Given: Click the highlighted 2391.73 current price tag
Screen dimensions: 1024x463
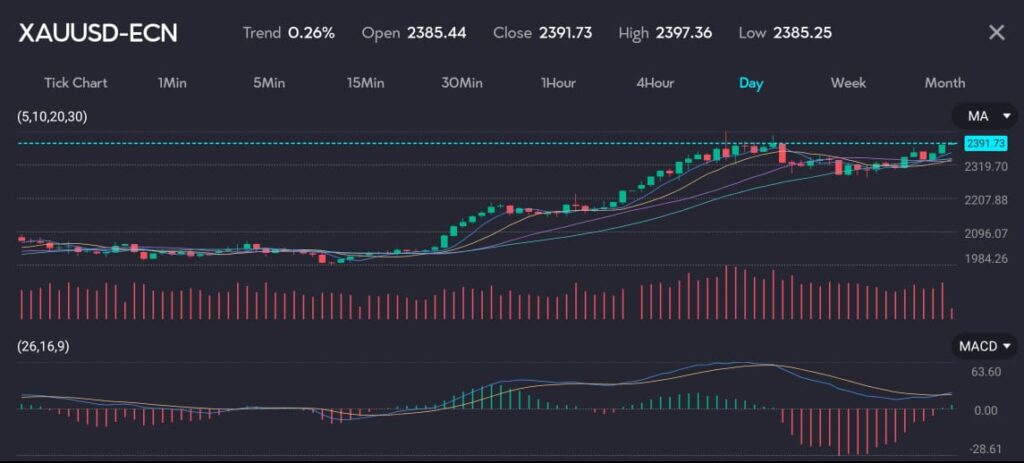Looking at the screenshot, I should [985, 144].
